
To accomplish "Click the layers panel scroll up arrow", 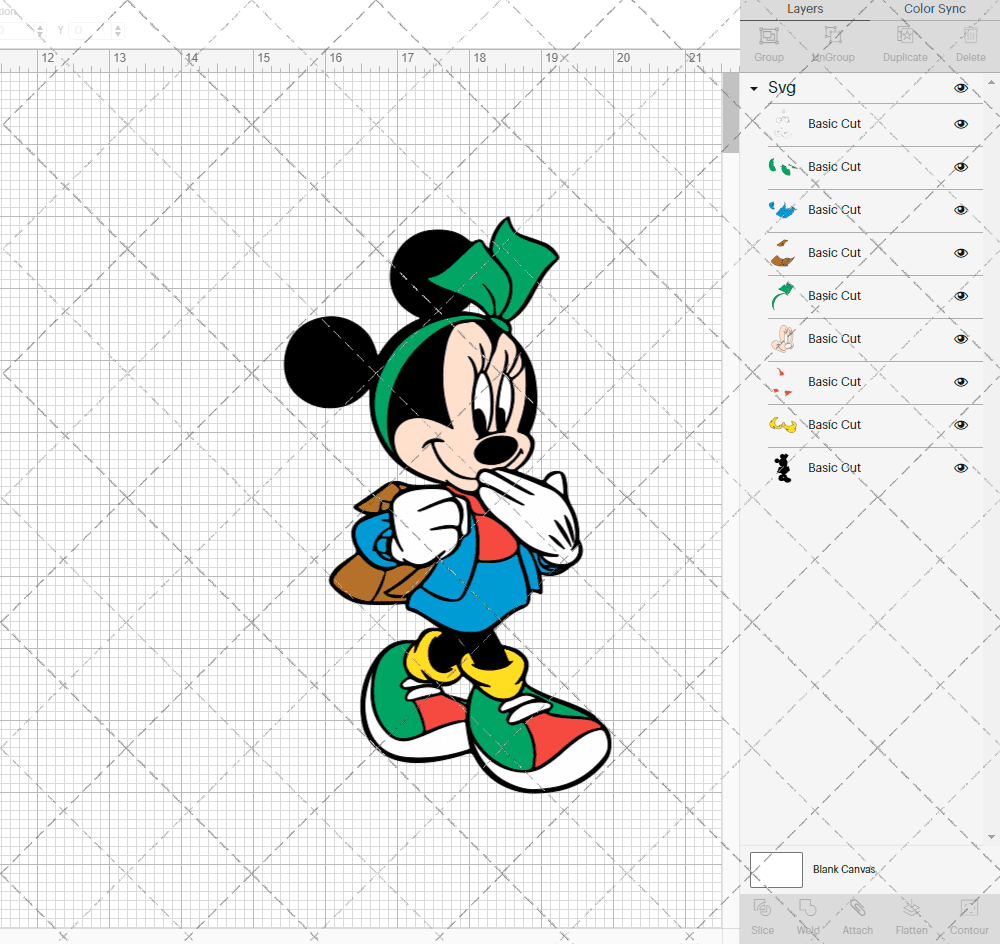I will tap(990, 83).
